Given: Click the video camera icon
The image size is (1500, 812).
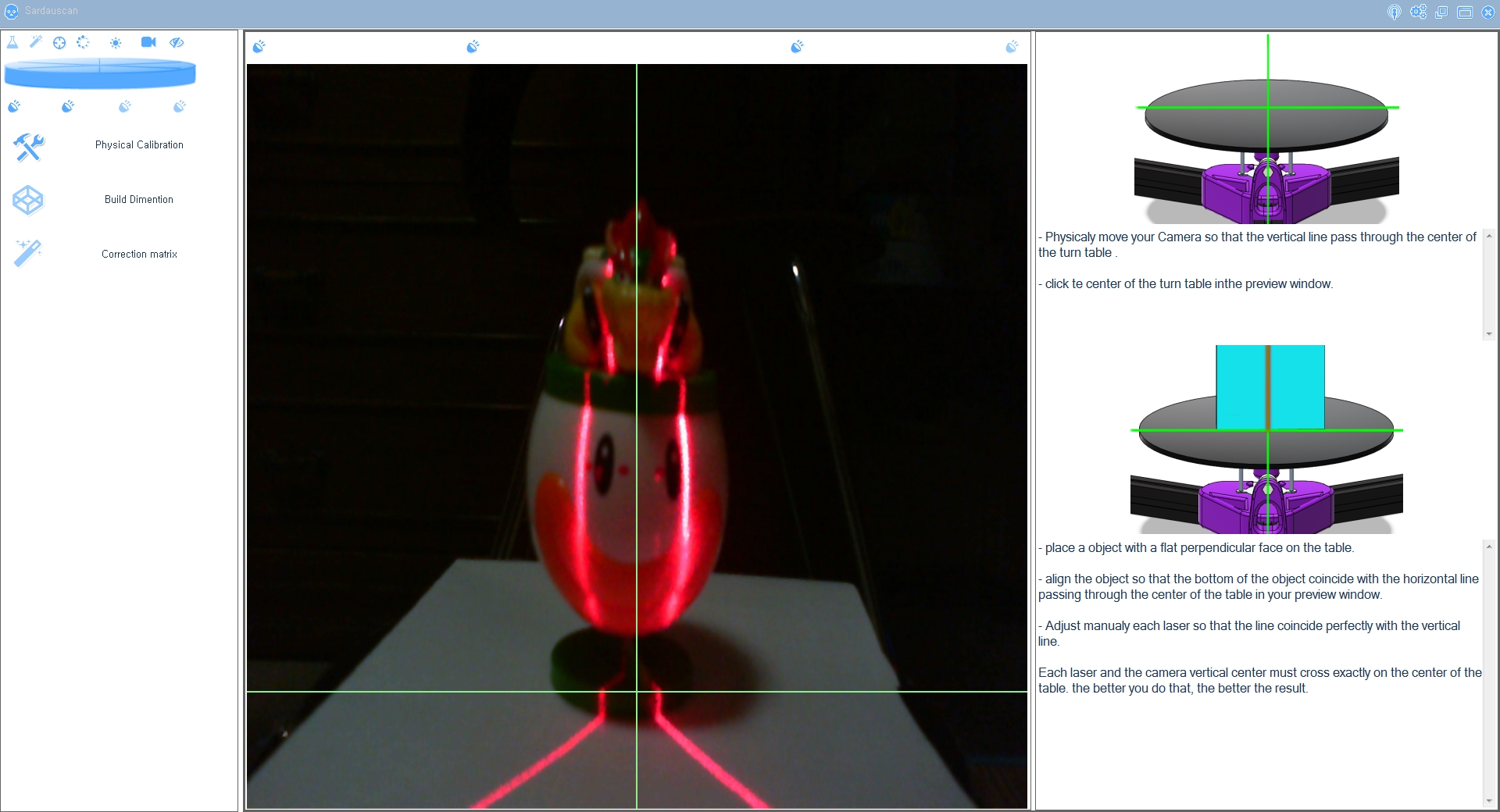Looking at the screenshot, I should pos(148,42).
